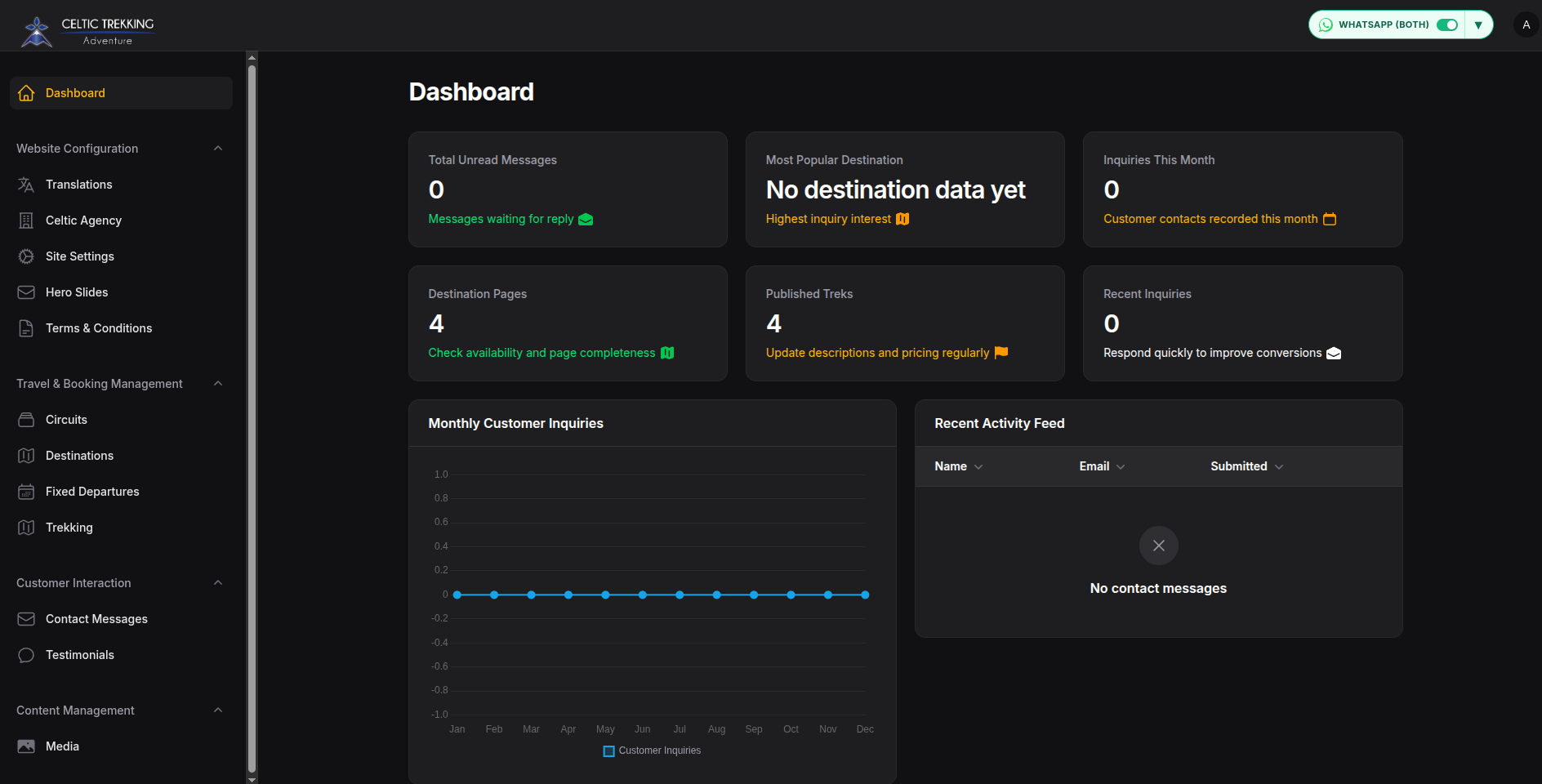
Task: Toggle the Customer Inquiries chart legend box
Action: coord(608,751)
